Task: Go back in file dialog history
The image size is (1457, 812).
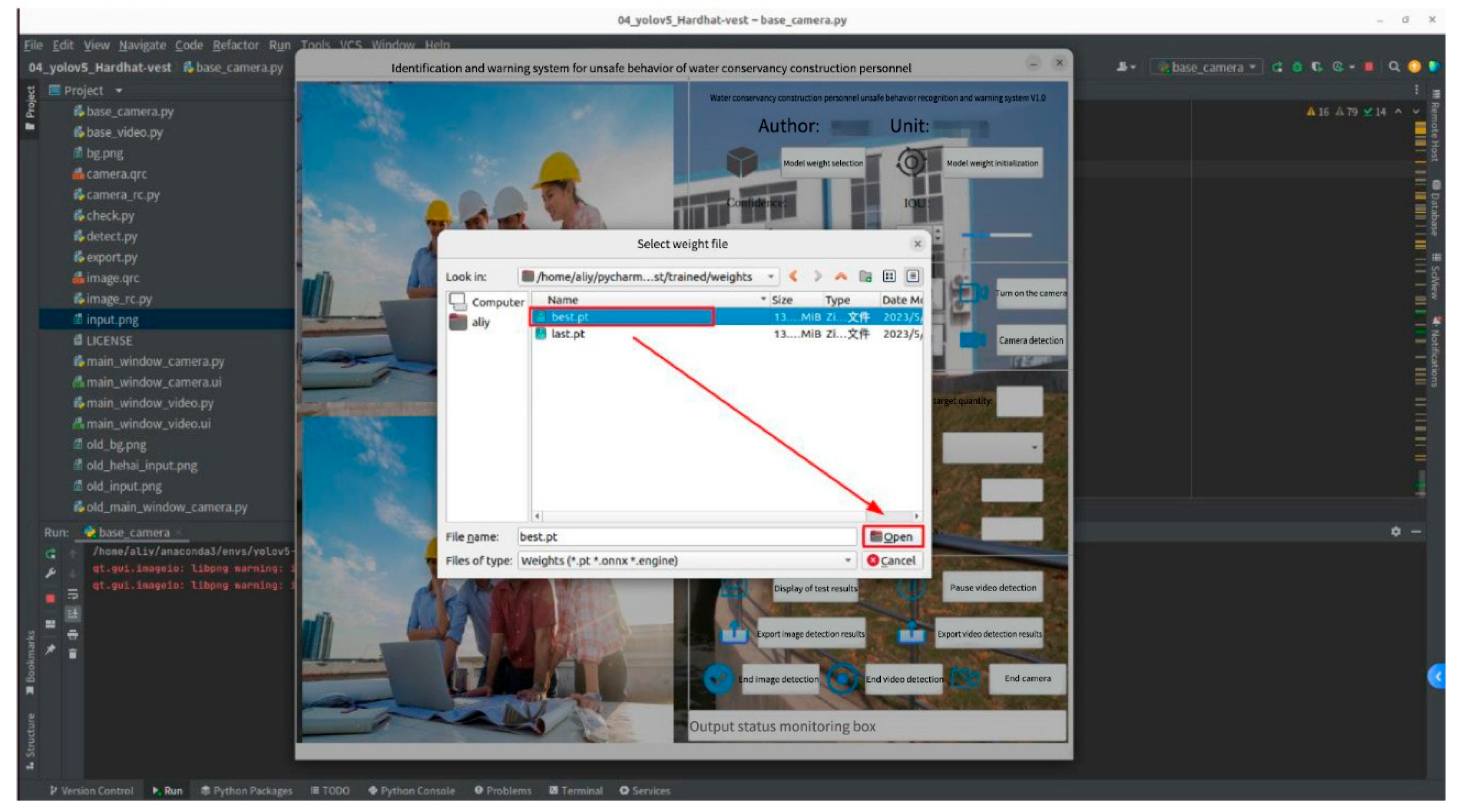Action: 794,277
